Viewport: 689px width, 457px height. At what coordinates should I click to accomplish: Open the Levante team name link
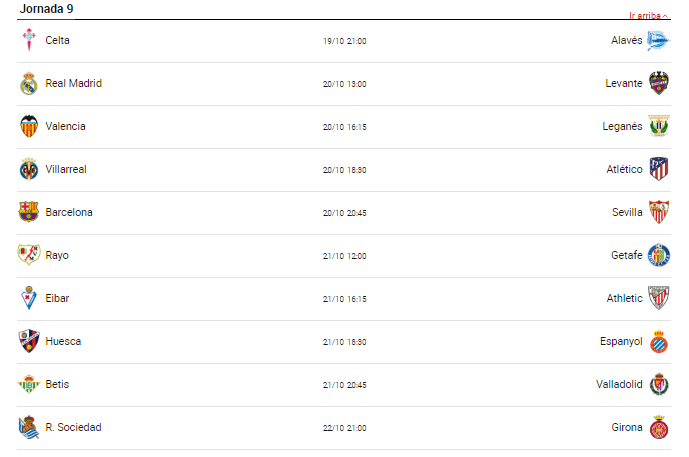click(x=624, y=83)
